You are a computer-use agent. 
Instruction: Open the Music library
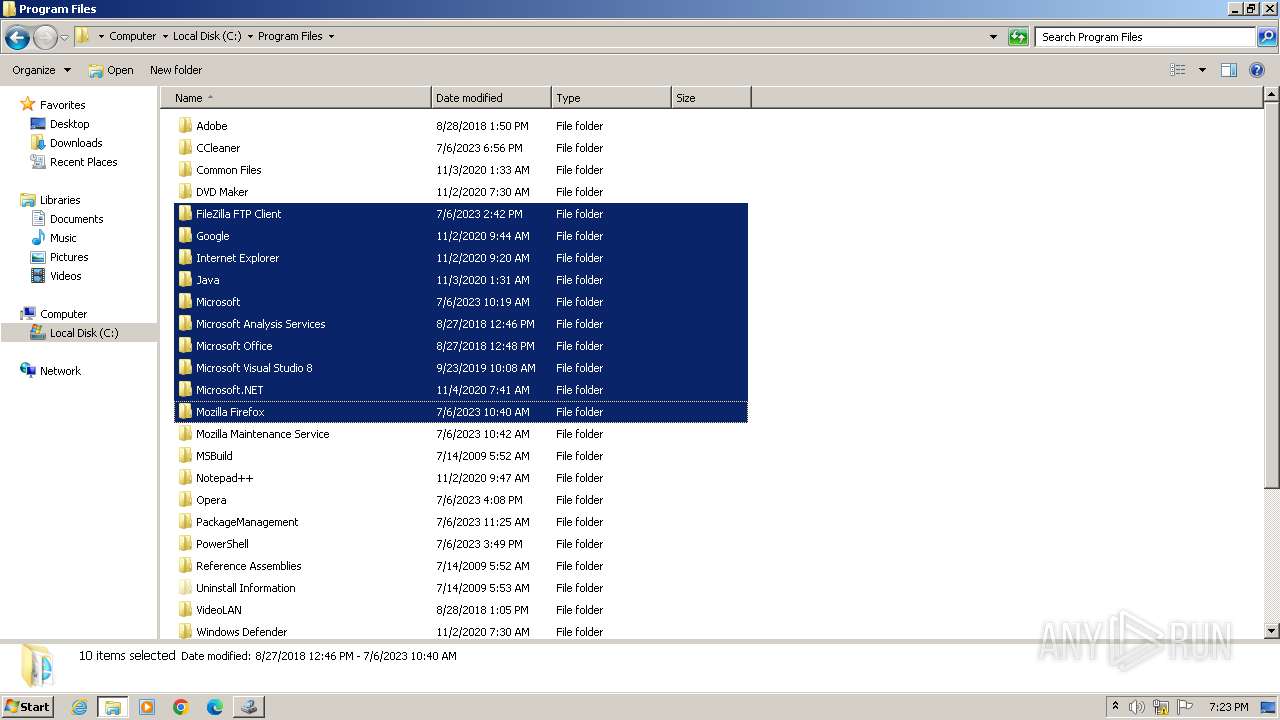63,238
